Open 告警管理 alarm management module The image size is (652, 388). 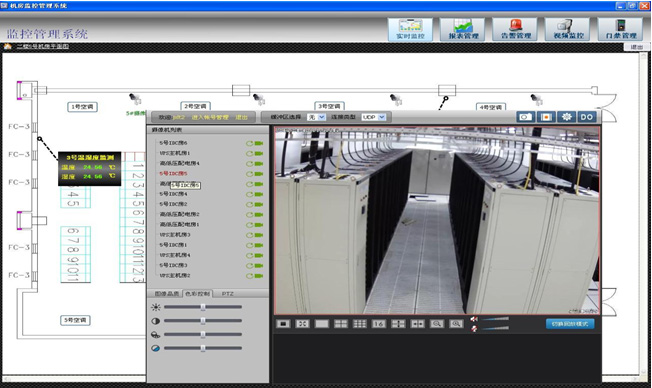coord(515,30)
